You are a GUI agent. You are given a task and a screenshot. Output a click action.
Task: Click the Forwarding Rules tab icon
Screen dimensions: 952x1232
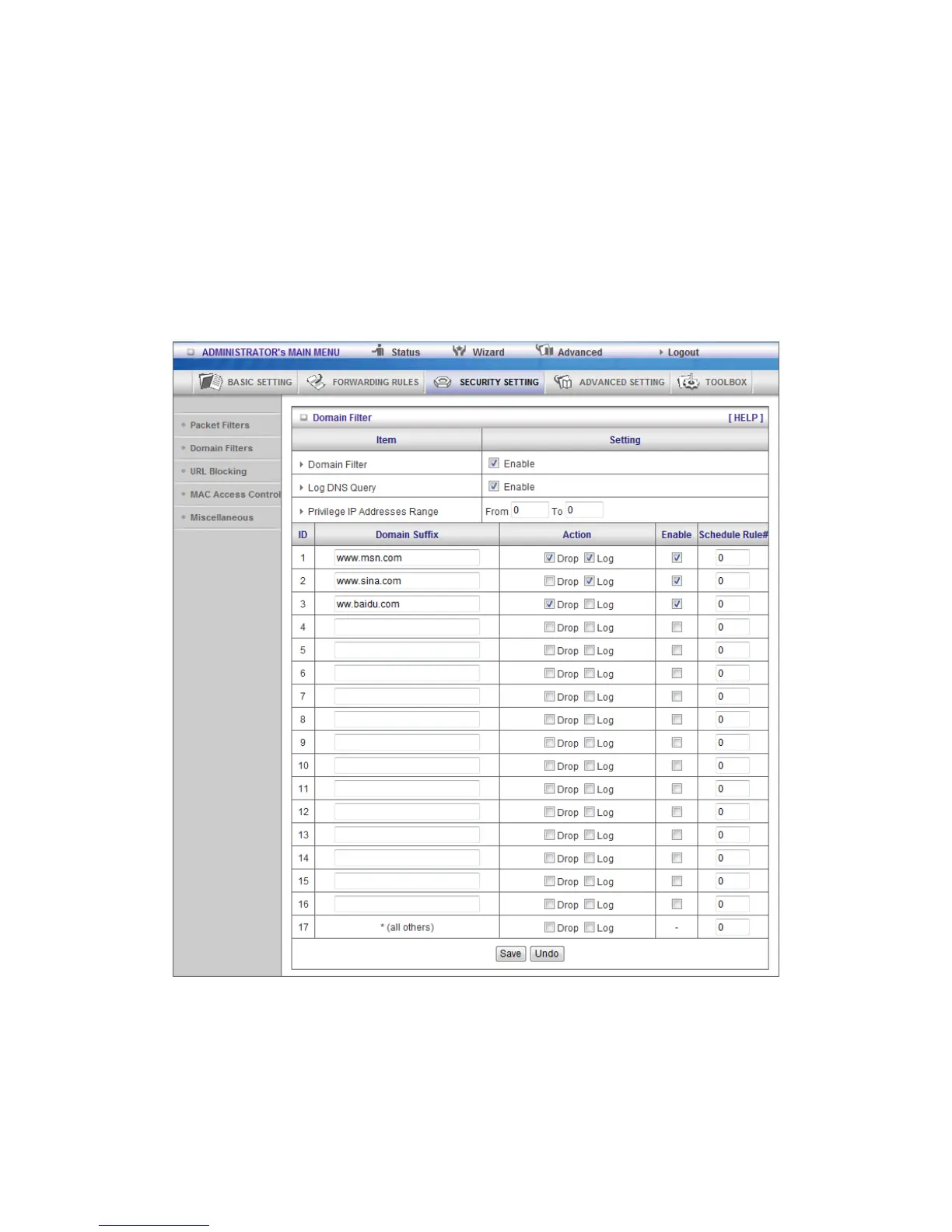click(316, 382)
